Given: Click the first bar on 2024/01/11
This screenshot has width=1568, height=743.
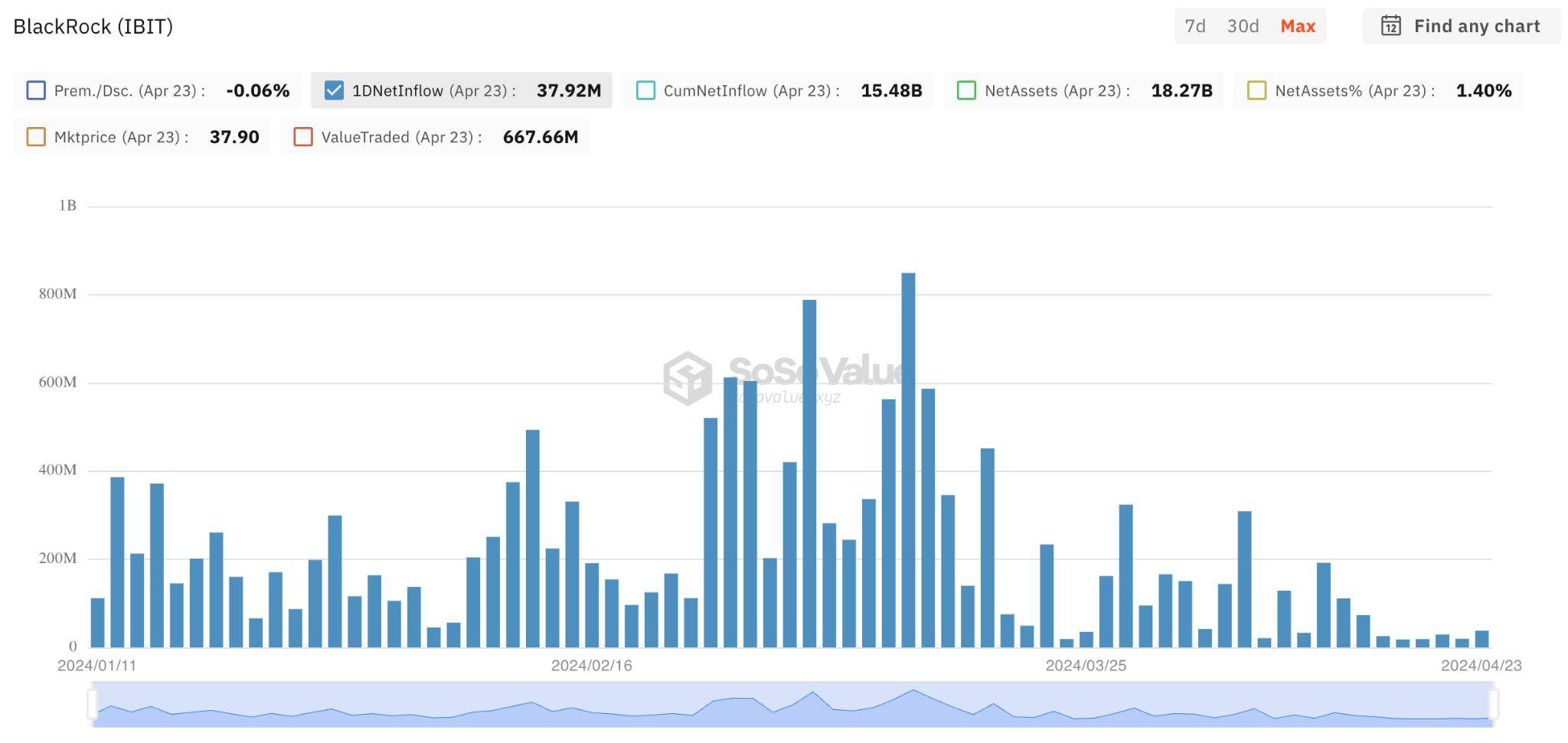Looking at the screenshot, I should pos(97,623).
